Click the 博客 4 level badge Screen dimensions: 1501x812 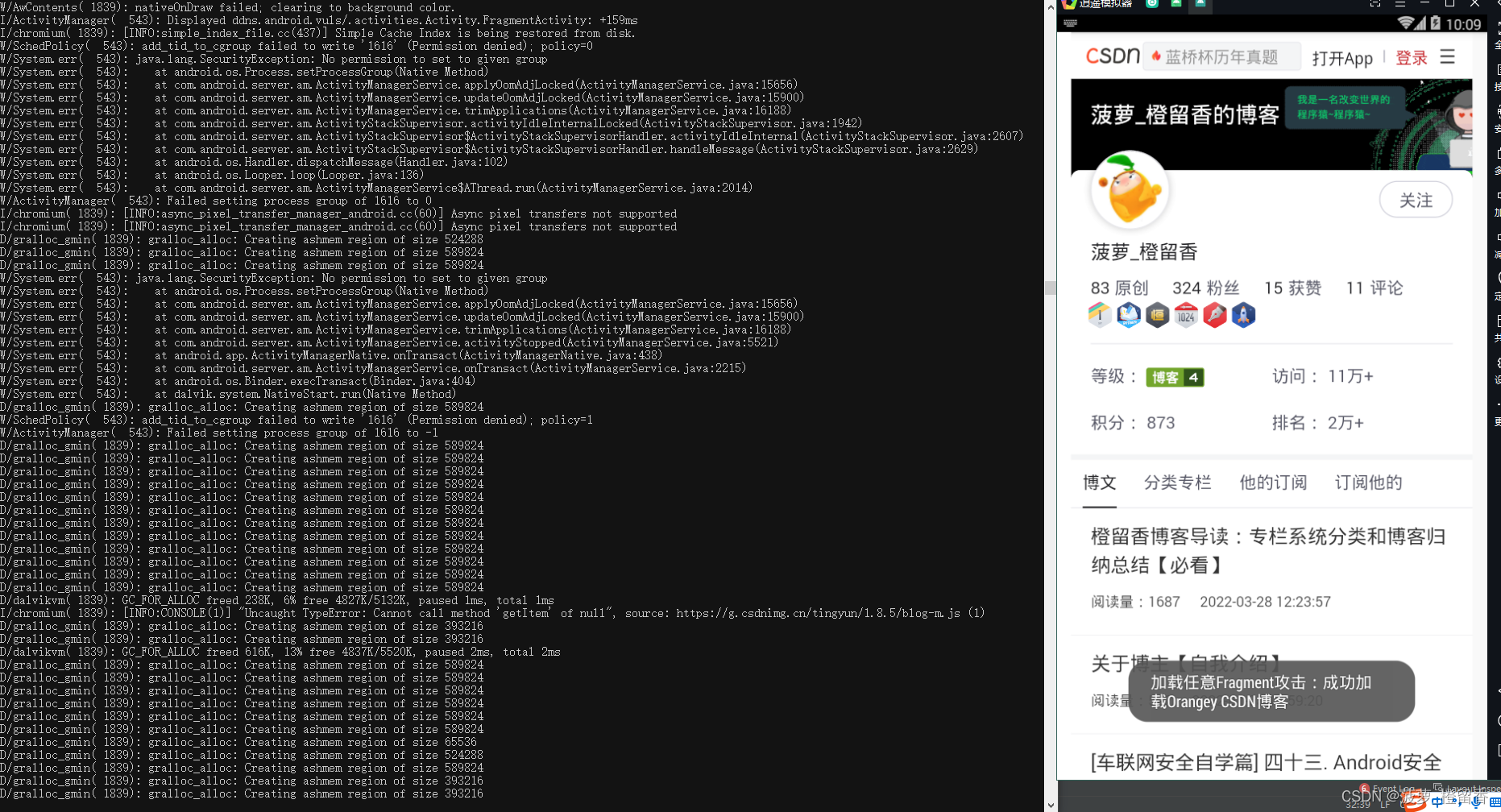pos(1175,377)
